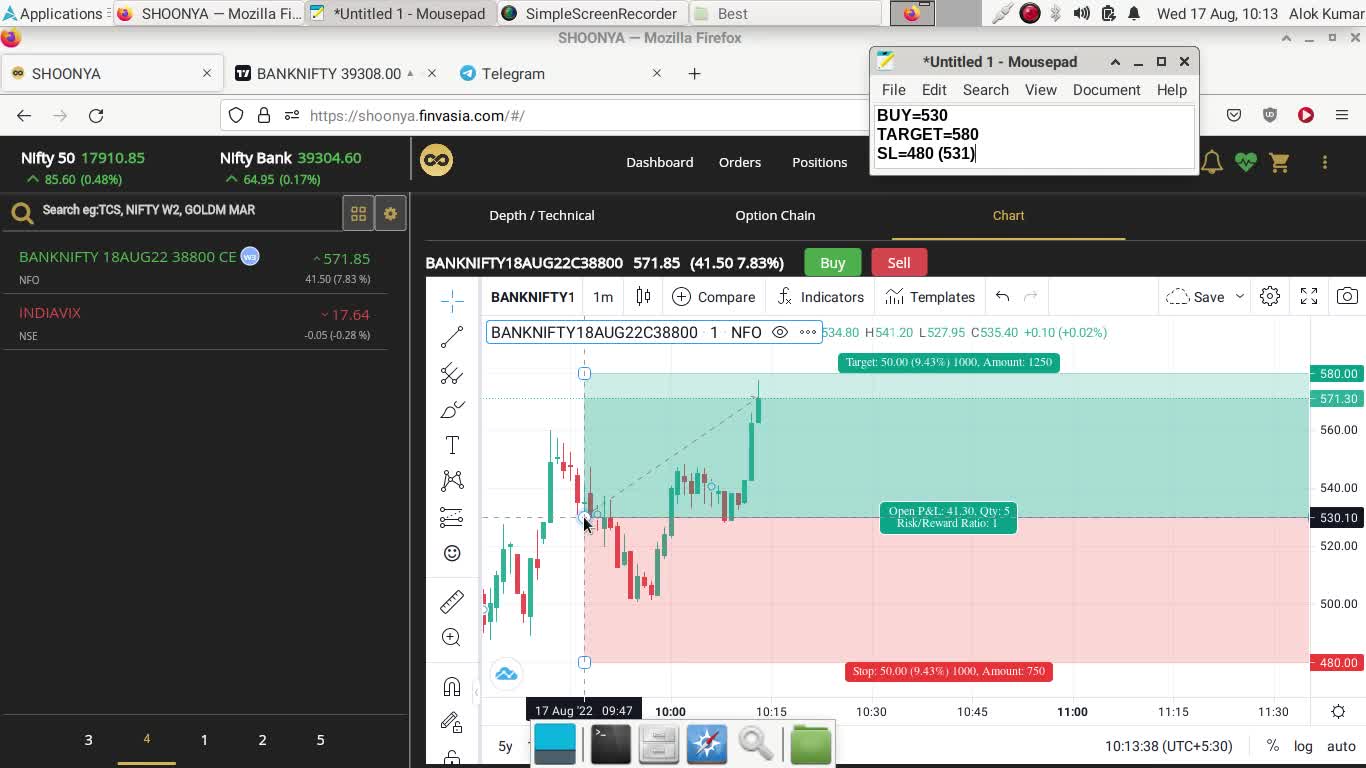
Task: Open the emoji icons tool
Action: click(x=452, y=553)
